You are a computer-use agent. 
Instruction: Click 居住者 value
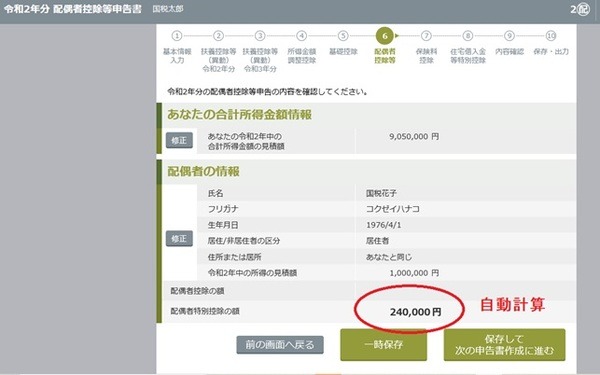pos(377,241)
